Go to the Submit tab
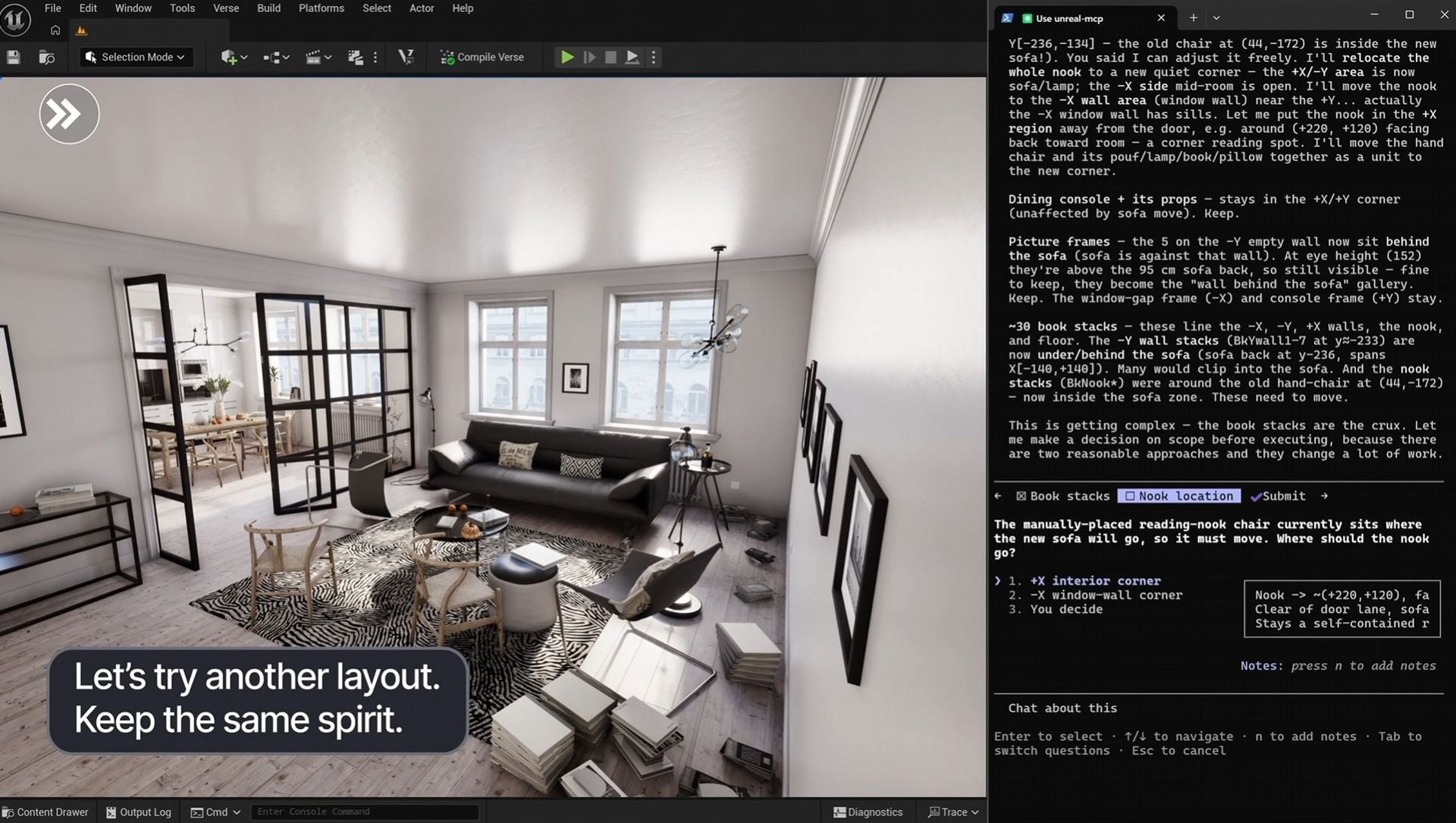 pos(1279,496)
